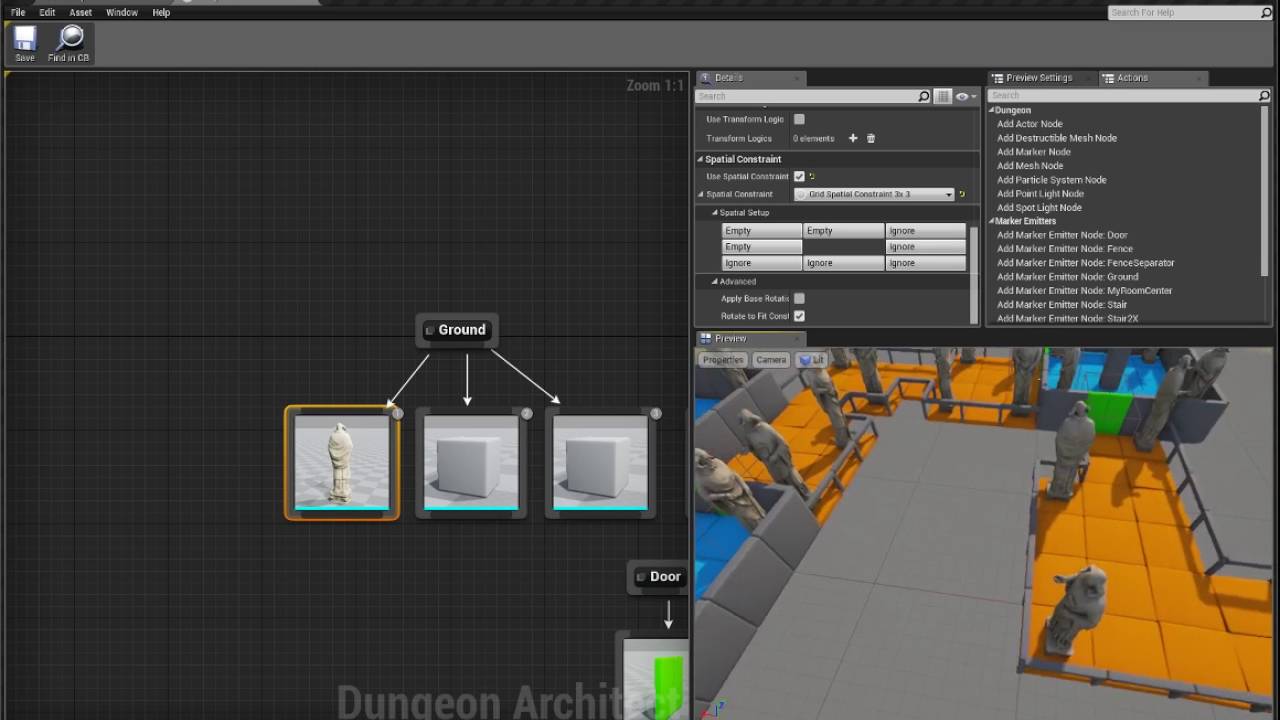This screenshot has height=720, width=1280.
Task: Toggle the top-middle Empty cell in Spatial Setup
Action: (844, 231)
